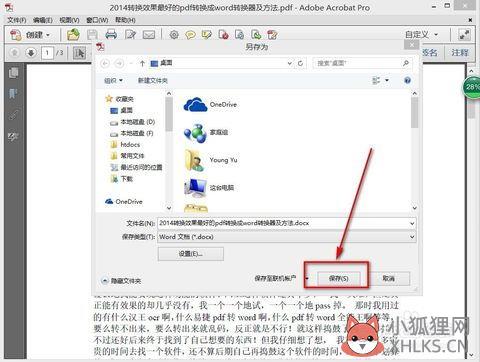
Task: Click the help icon in Save As dialog
Action: (407, 80)
